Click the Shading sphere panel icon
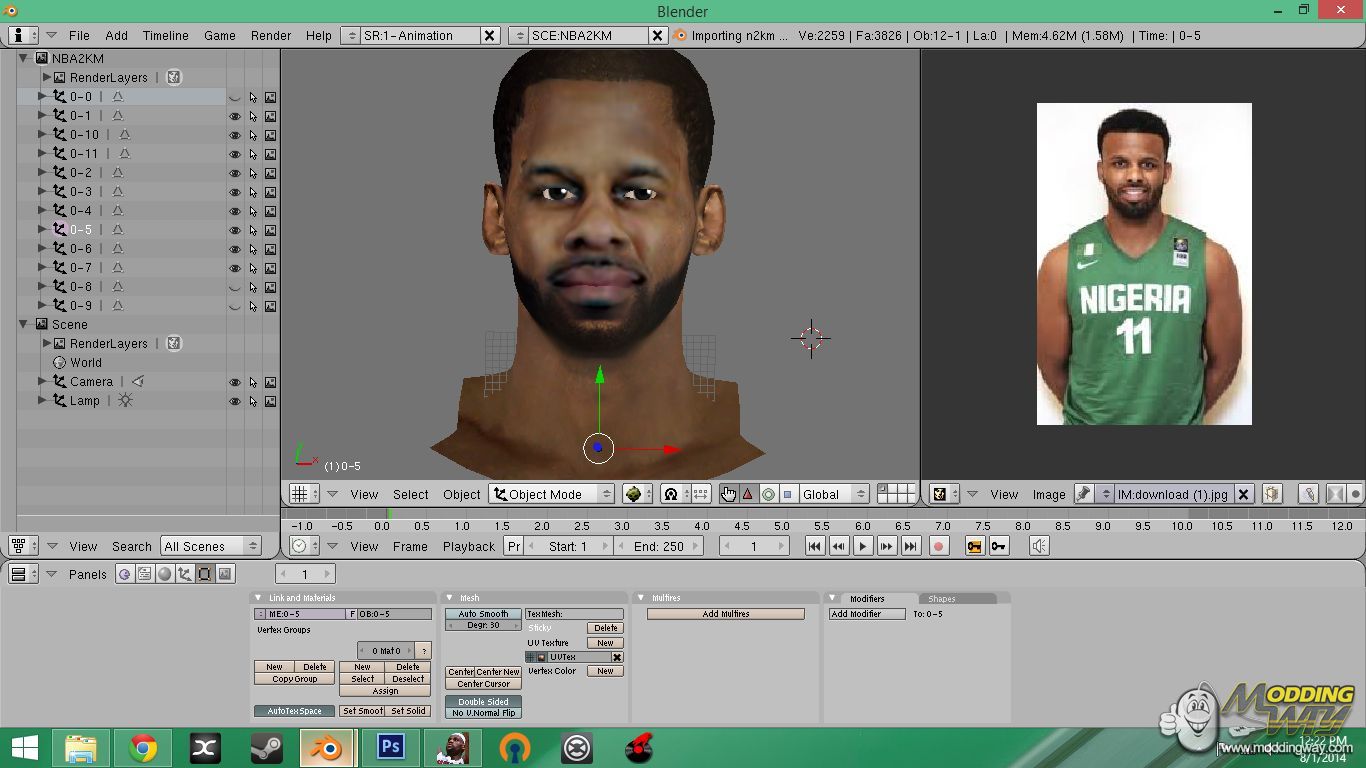 164,574
